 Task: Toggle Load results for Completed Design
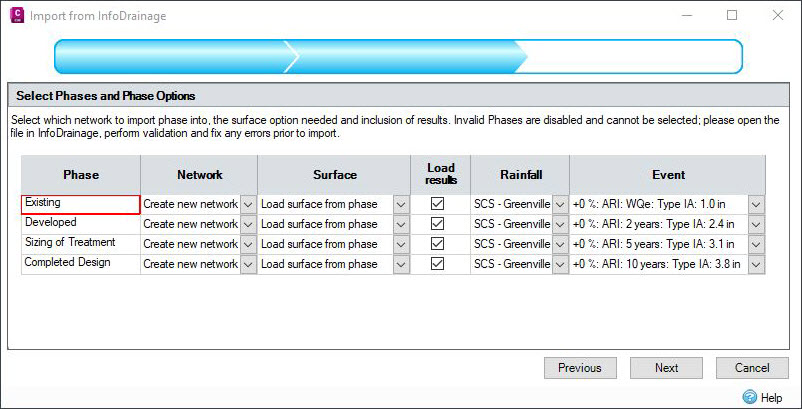coord(437,264)
